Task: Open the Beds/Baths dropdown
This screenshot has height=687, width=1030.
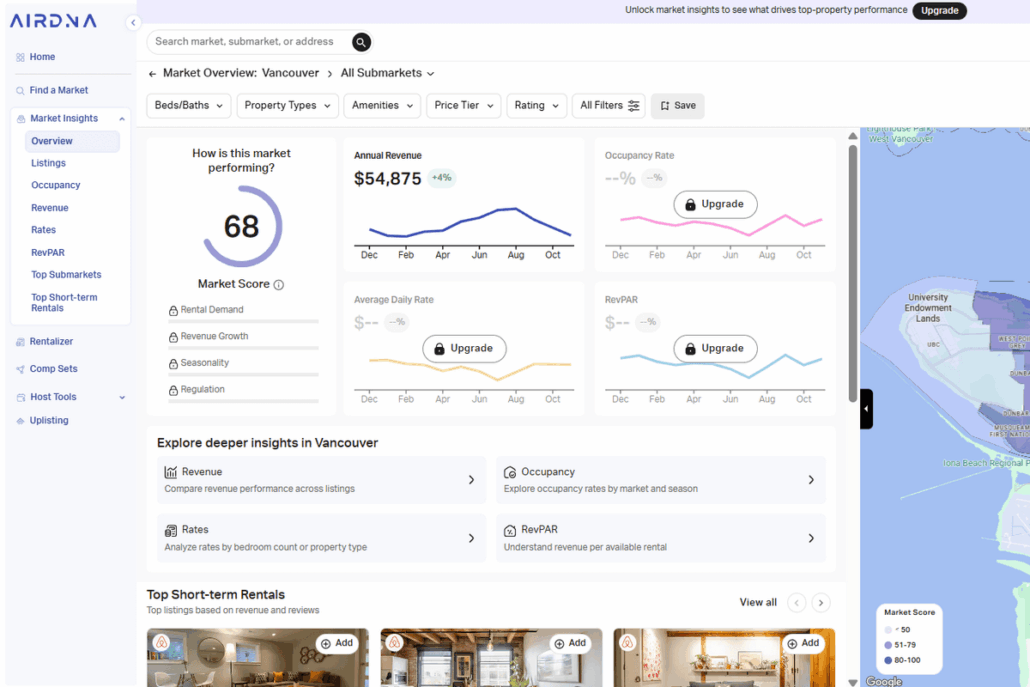Action: [189, 106]
